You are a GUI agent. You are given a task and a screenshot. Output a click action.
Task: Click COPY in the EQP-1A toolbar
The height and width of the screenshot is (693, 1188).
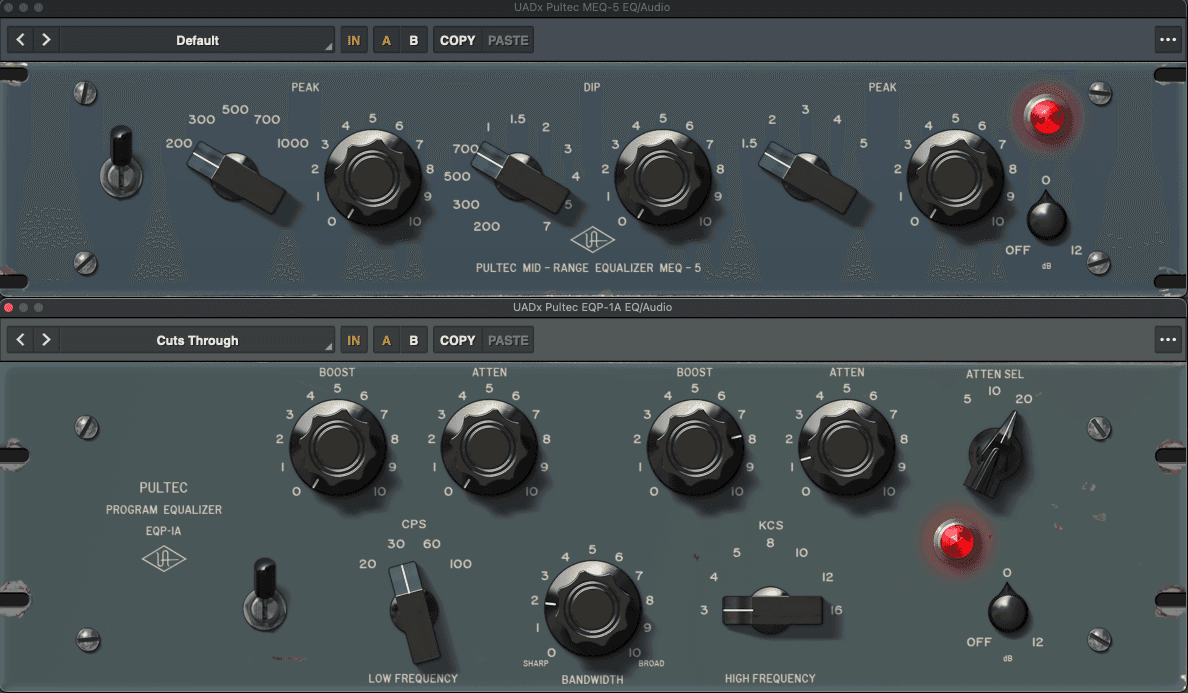click(x=458, y=340)
